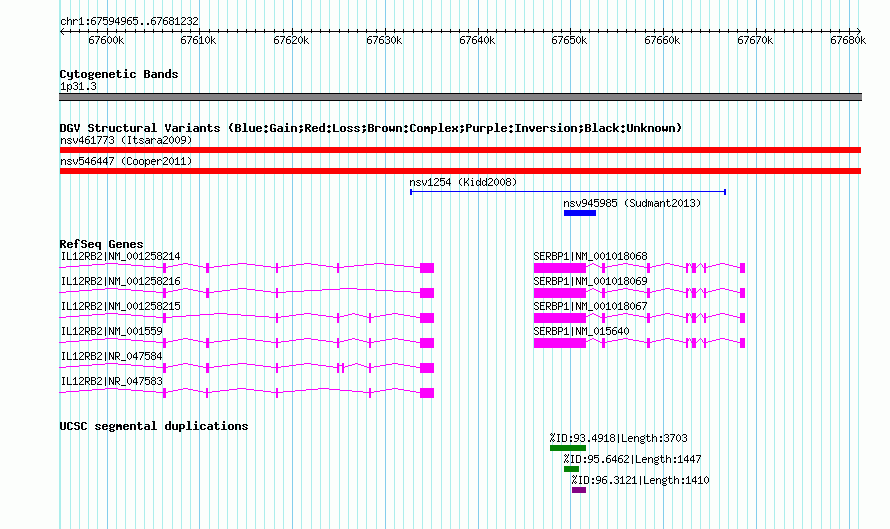The height and width of the screenshot is (529, 890).
Task: Open the DGV Structural Variants track title
Action: (371, 128)
